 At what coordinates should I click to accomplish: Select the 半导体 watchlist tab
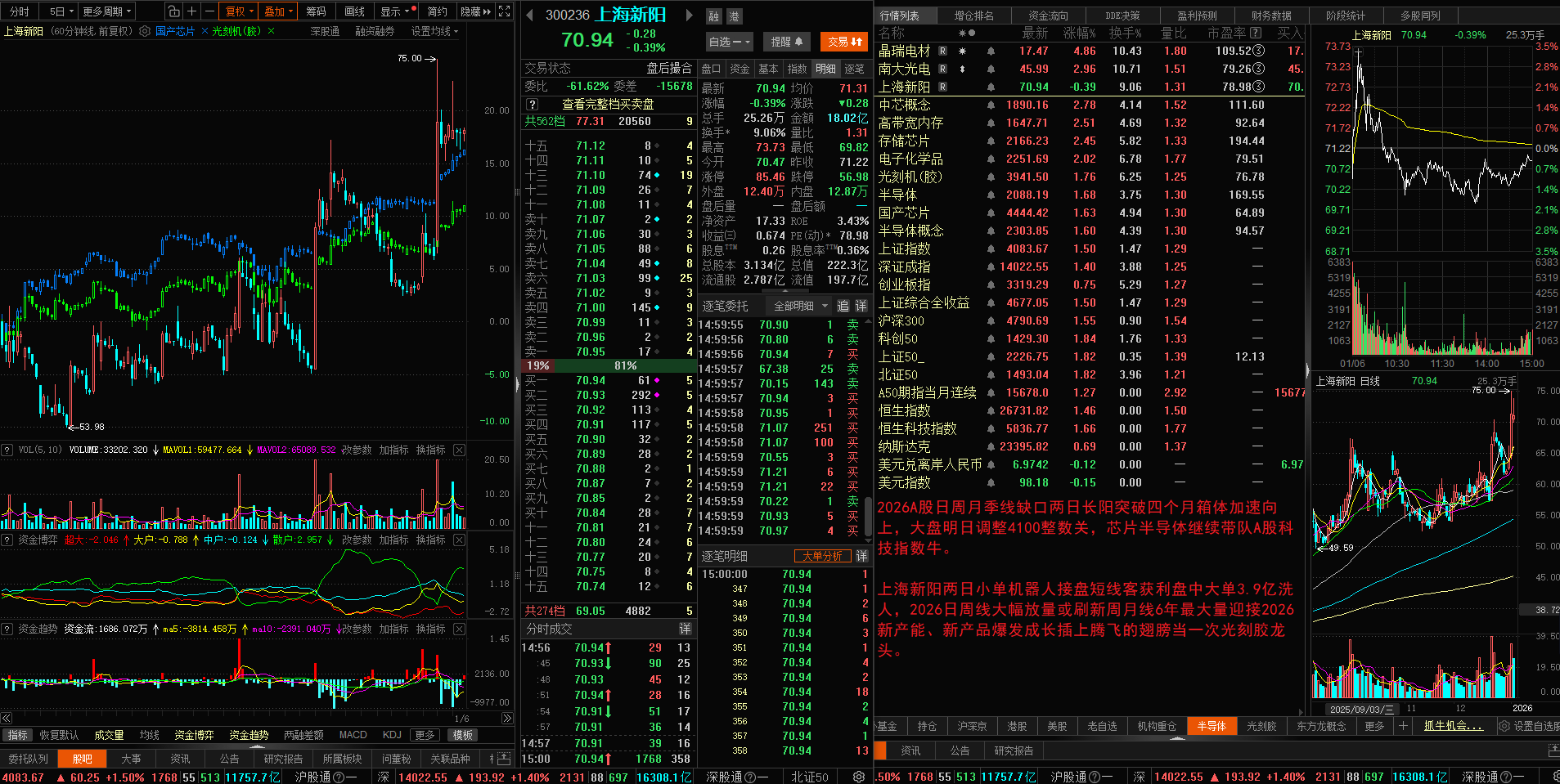point(1212,726)
